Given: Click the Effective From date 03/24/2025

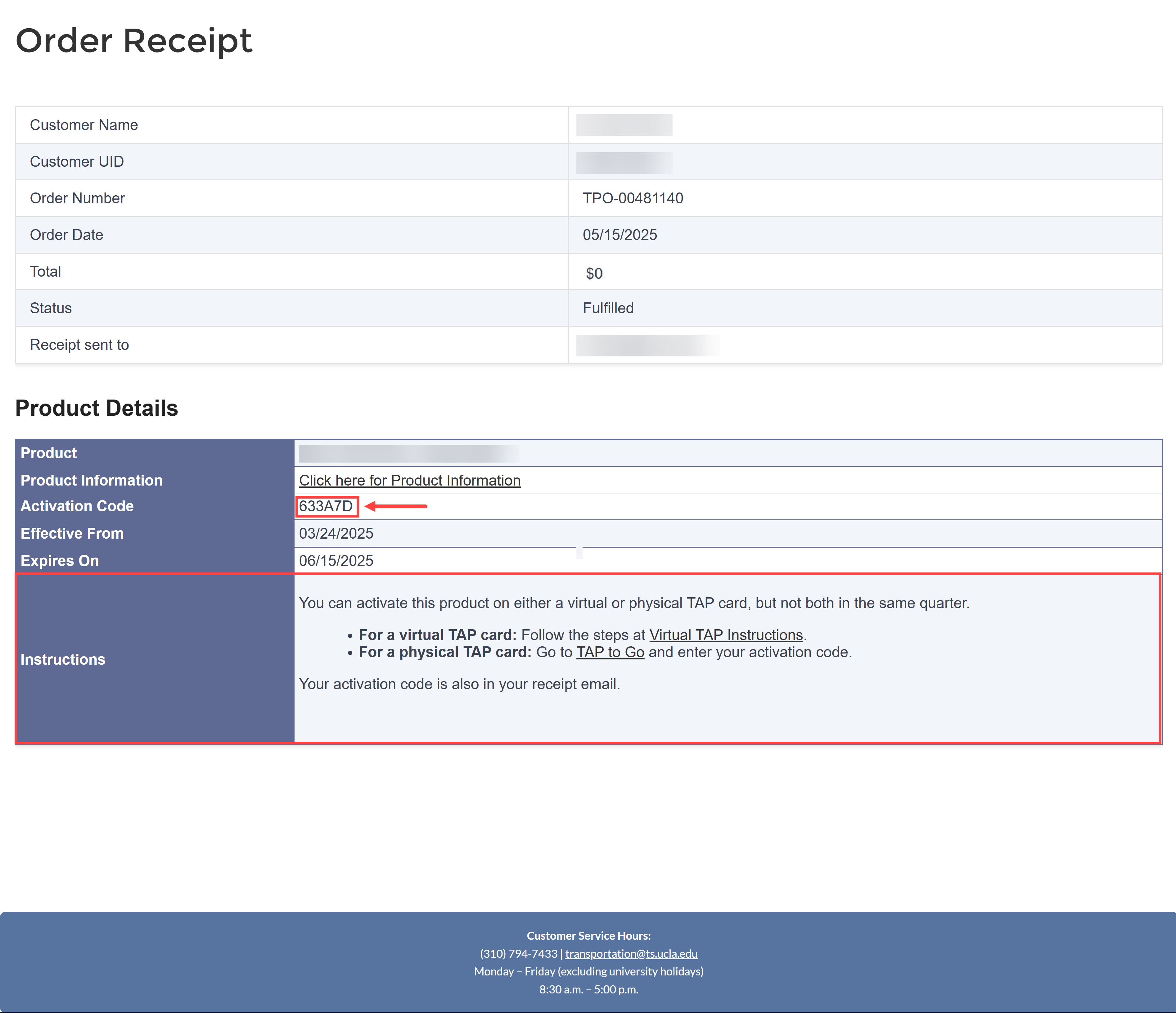Looking at the screenshot, I should coord(336,533).
